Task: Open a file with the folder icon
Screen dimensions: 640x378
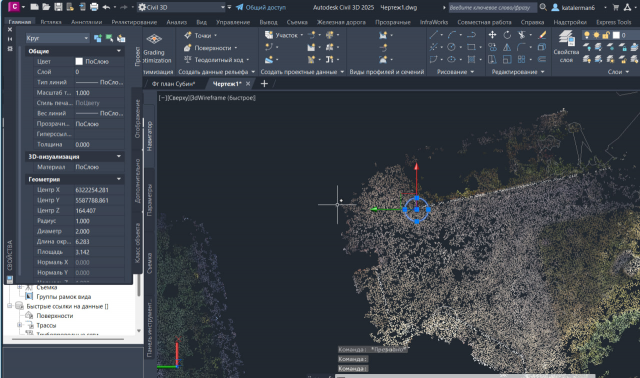Action: pyautogui.click(x=46, y=7)
